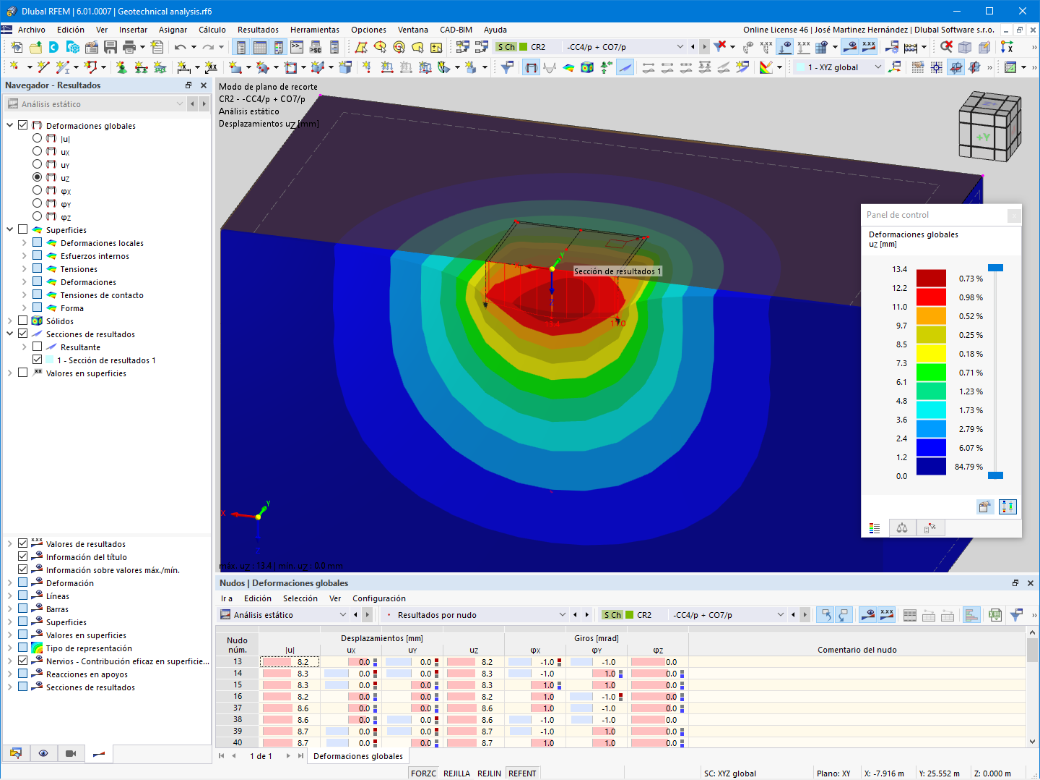Click the balance scale icon in control panel
The height and width of the screenshot is (780, 1040).
(902, 528)
